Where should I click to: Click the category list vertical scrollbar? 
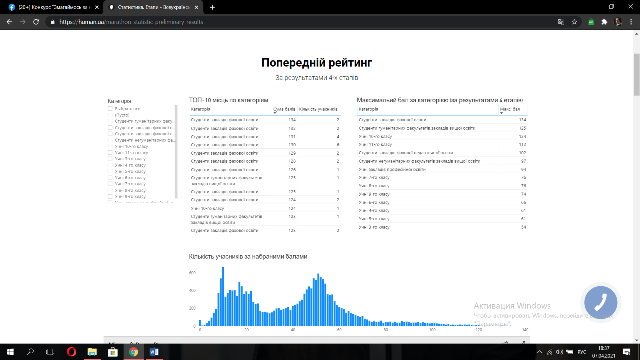176,152
